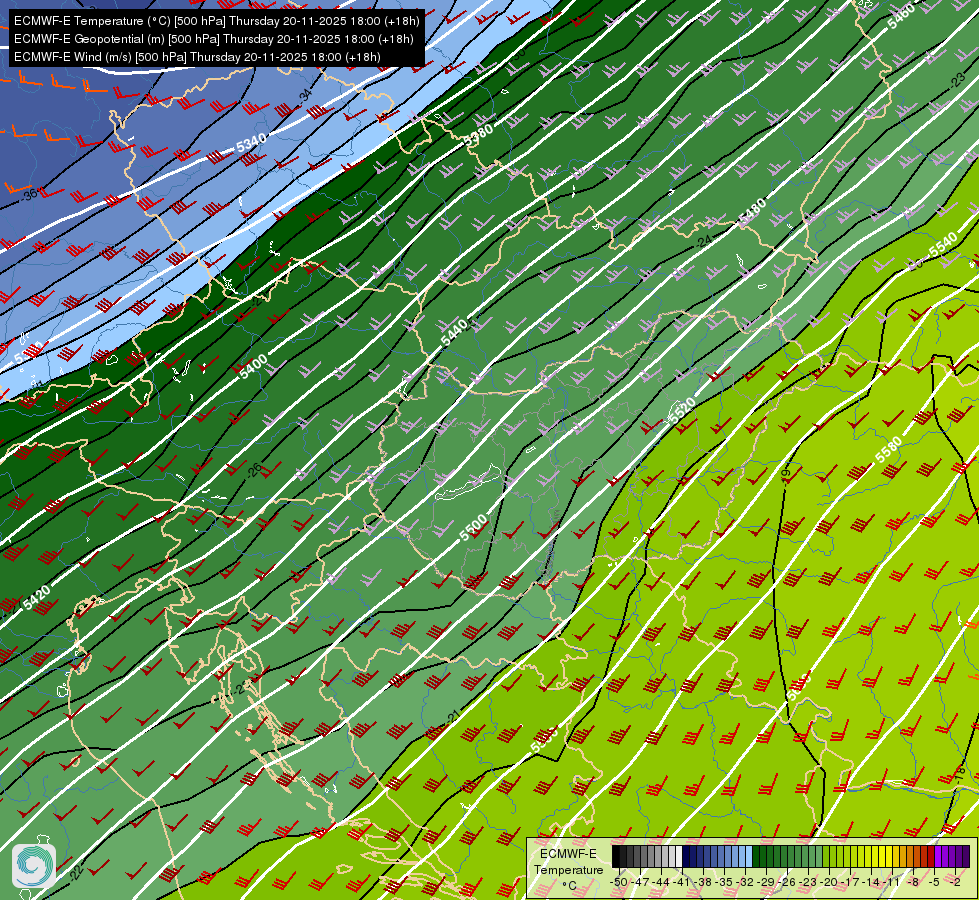The width and height of the screenshot is (979, 900).
Task: Click the 5340 geopotential contour label
Action: (x=251, y=144)
